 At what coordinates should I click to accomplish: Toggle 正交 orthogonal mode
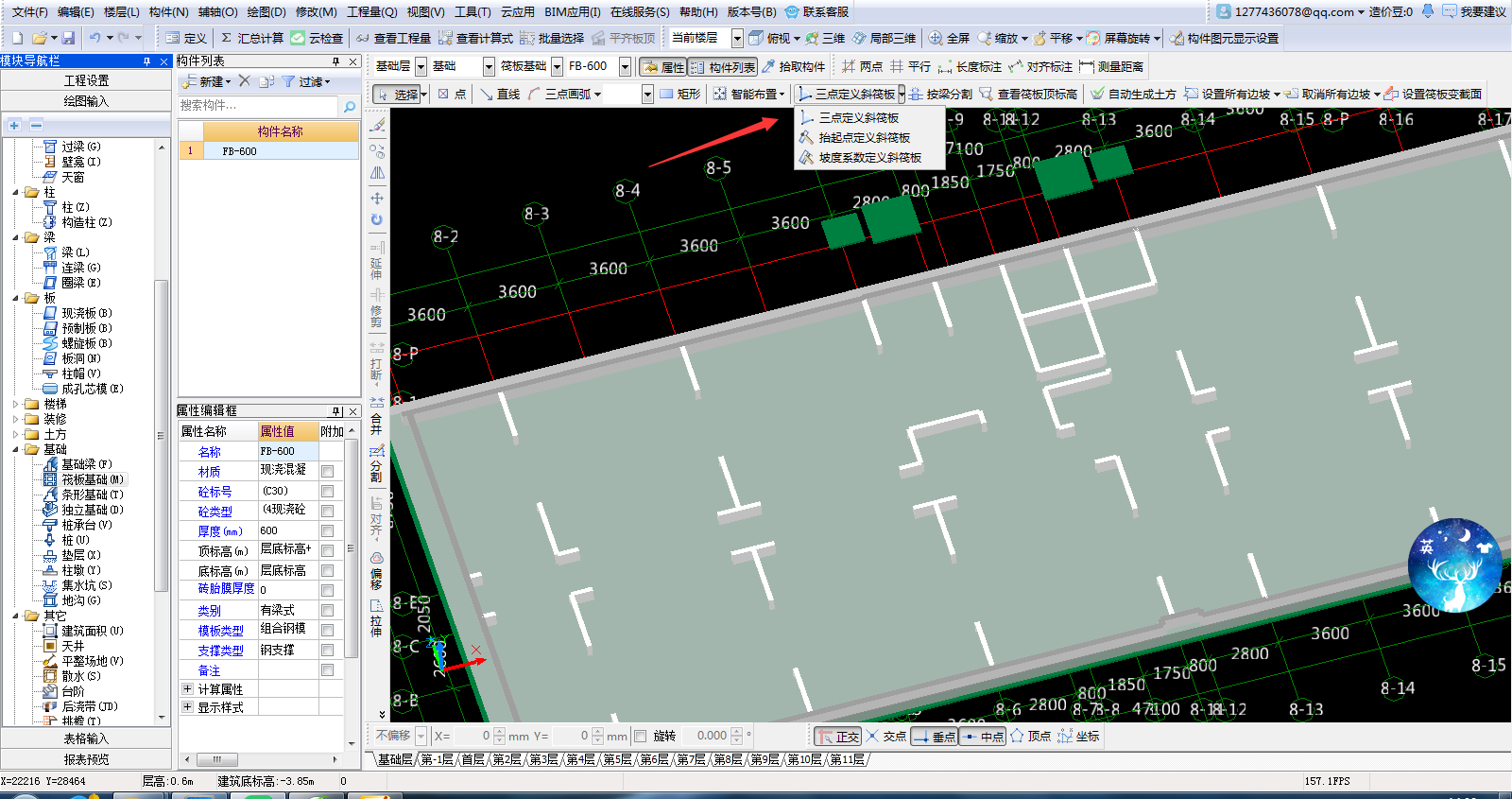coord(838,737)
